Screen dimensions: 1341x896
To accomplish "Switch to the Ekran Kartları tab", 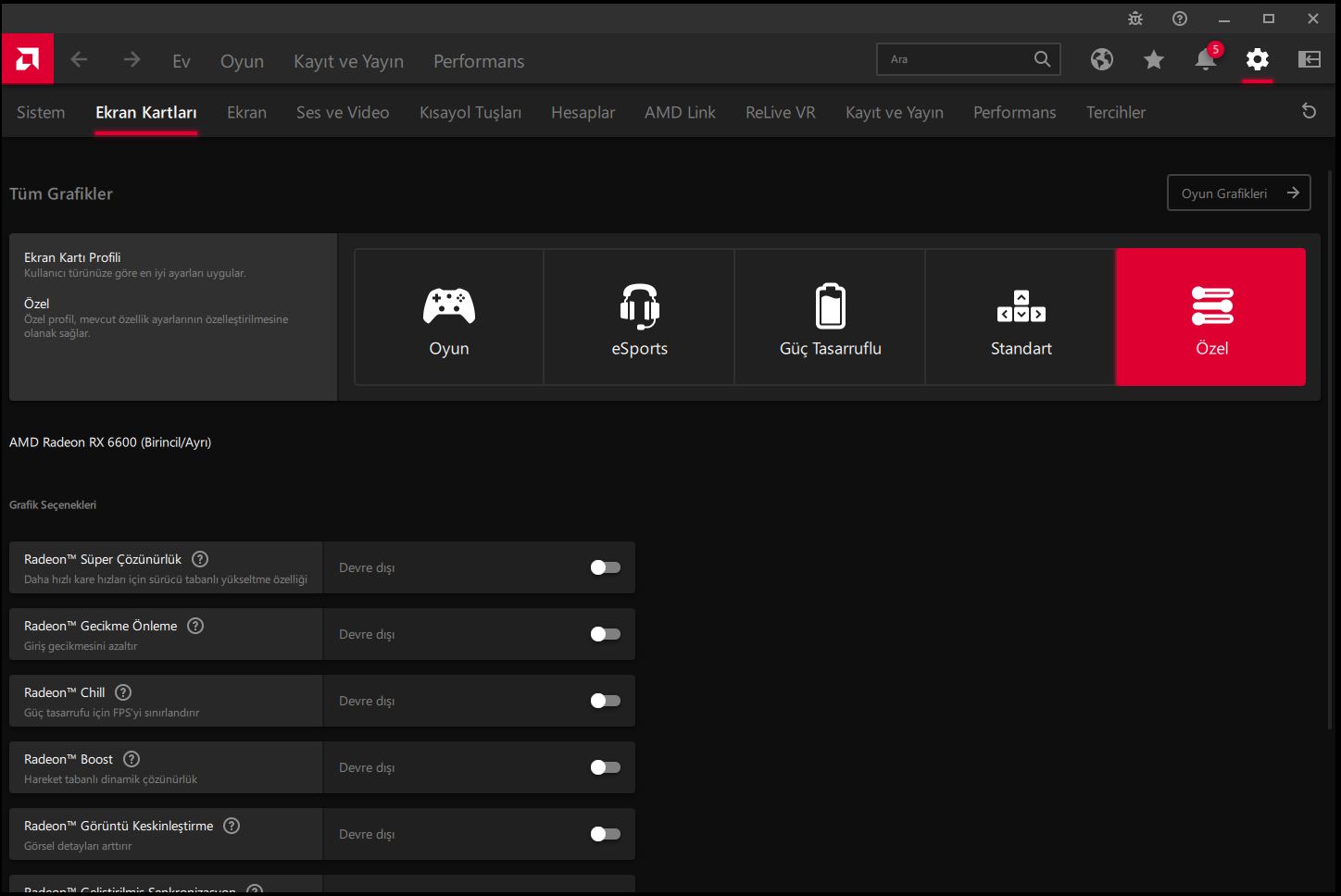I will click(146, 112).
